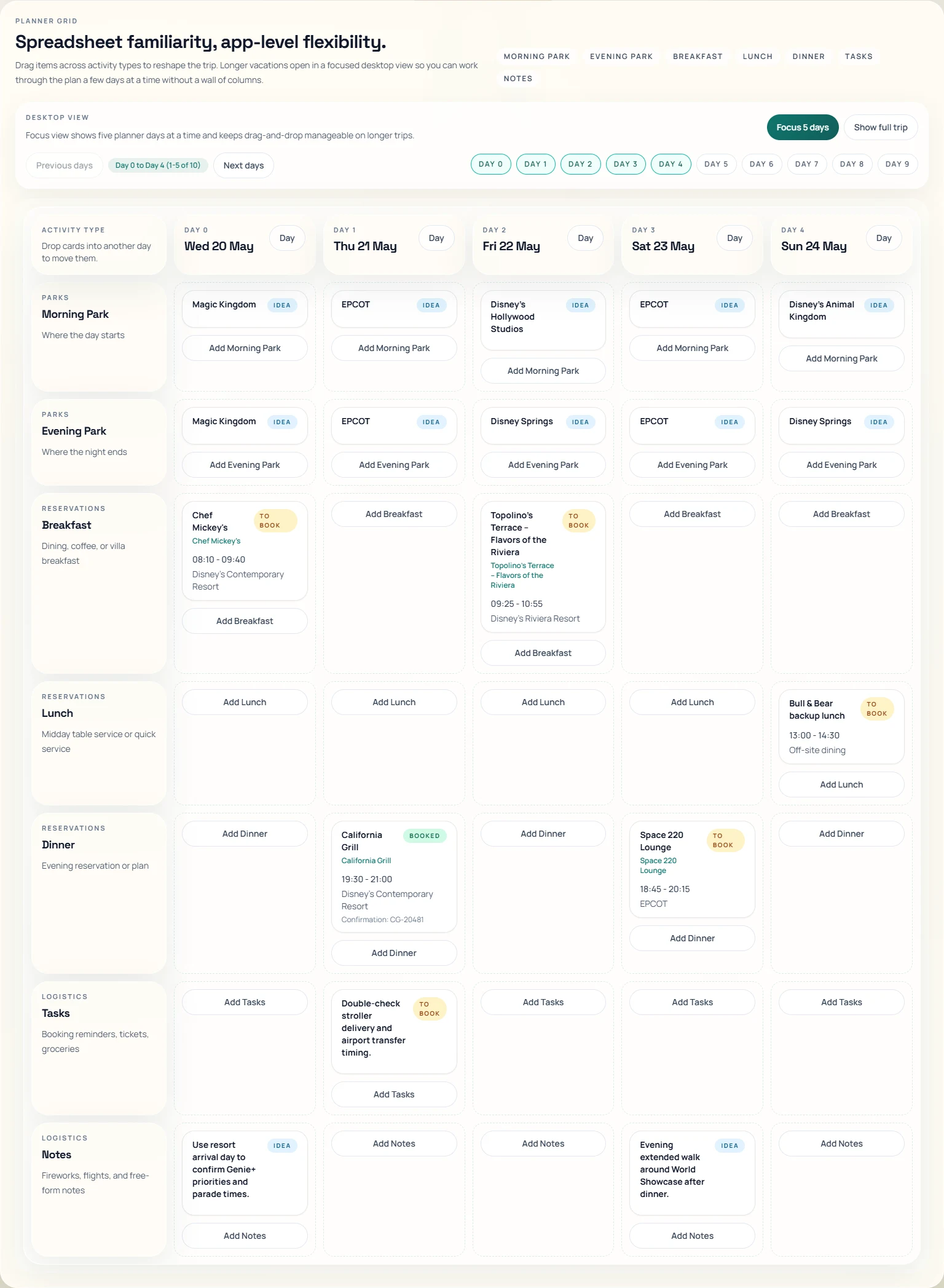Add Notes on Fri 22 May

[543, 1144]
